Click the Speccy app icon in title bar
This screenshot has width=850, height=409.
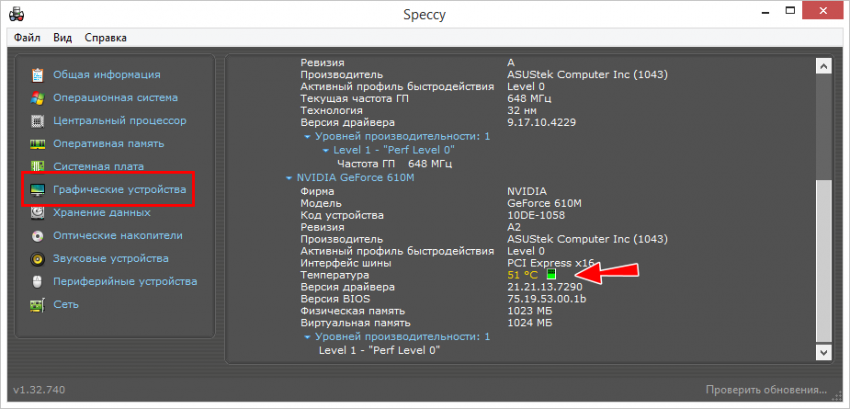click(x=17, y=14)
